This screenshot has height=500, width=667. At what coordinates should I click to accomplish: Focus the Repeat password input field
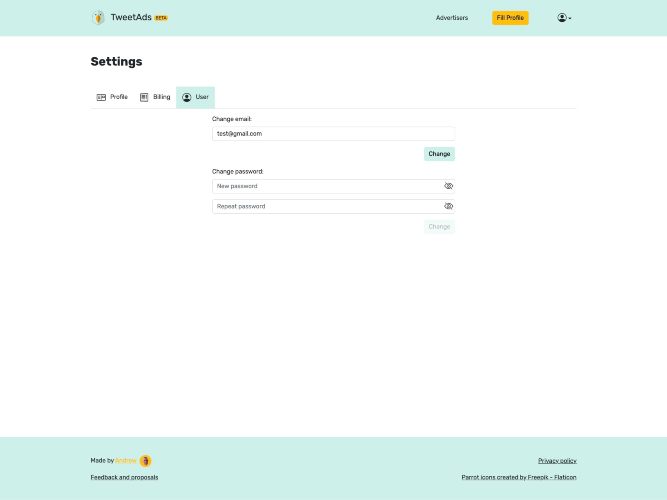pyautogui.click(x=334, y=206)
